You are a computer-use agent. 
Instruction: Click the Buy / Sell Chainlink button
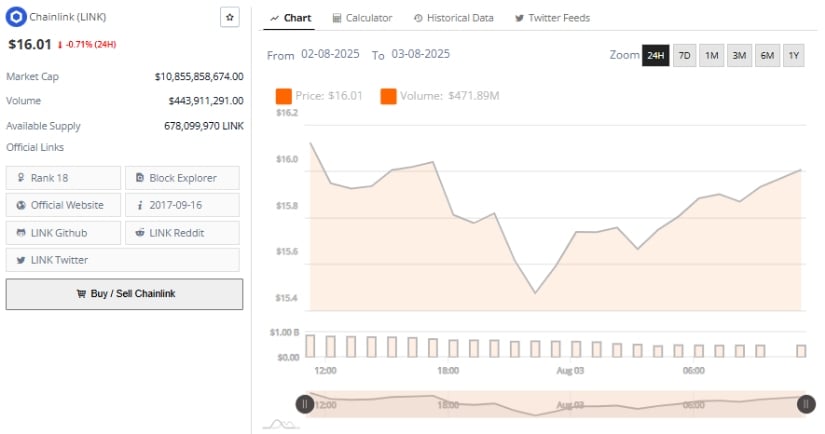point(124,294)
